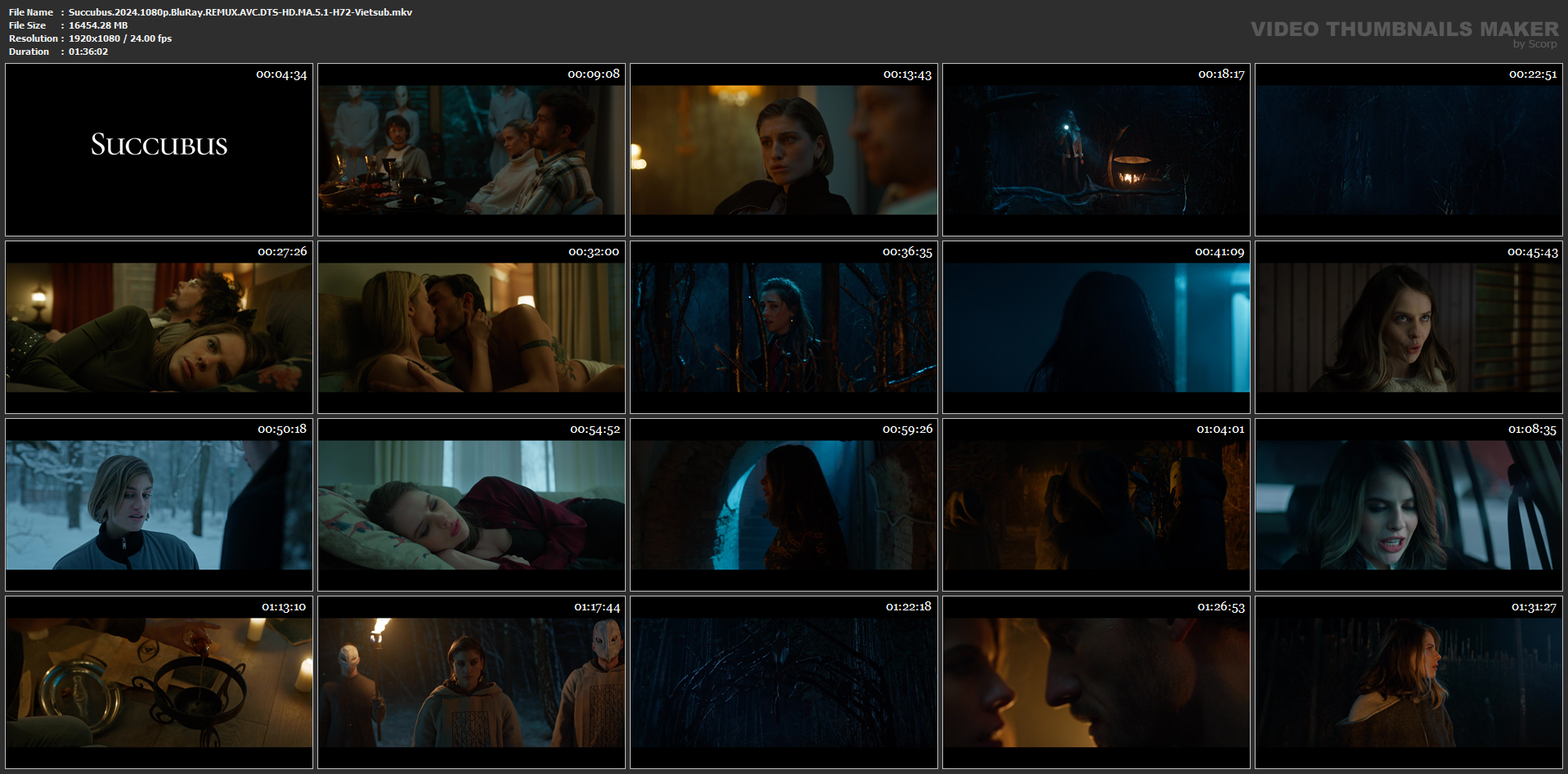This screenshot has width=1568, height=774.
Task: Click the Succubus title card thumbnail at 00:04:34
Action: tap(159, 150)
